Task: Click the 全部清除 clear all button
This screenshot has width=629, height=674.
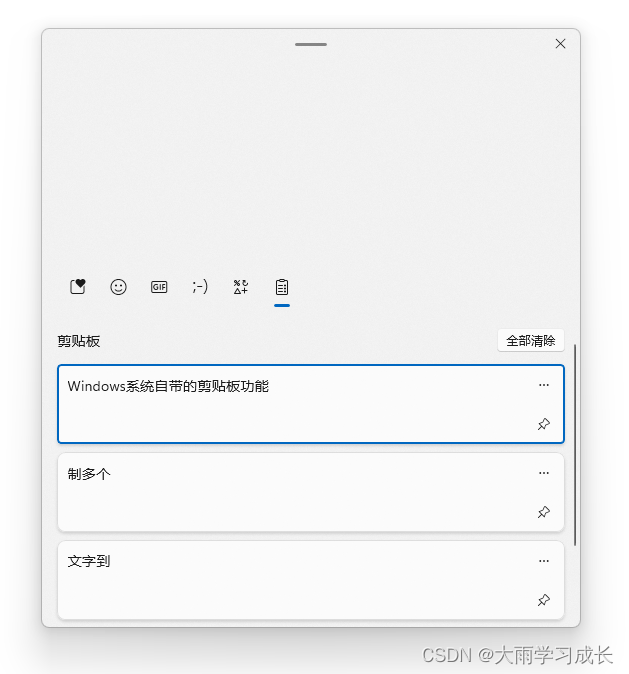Action: pos(531,341)
